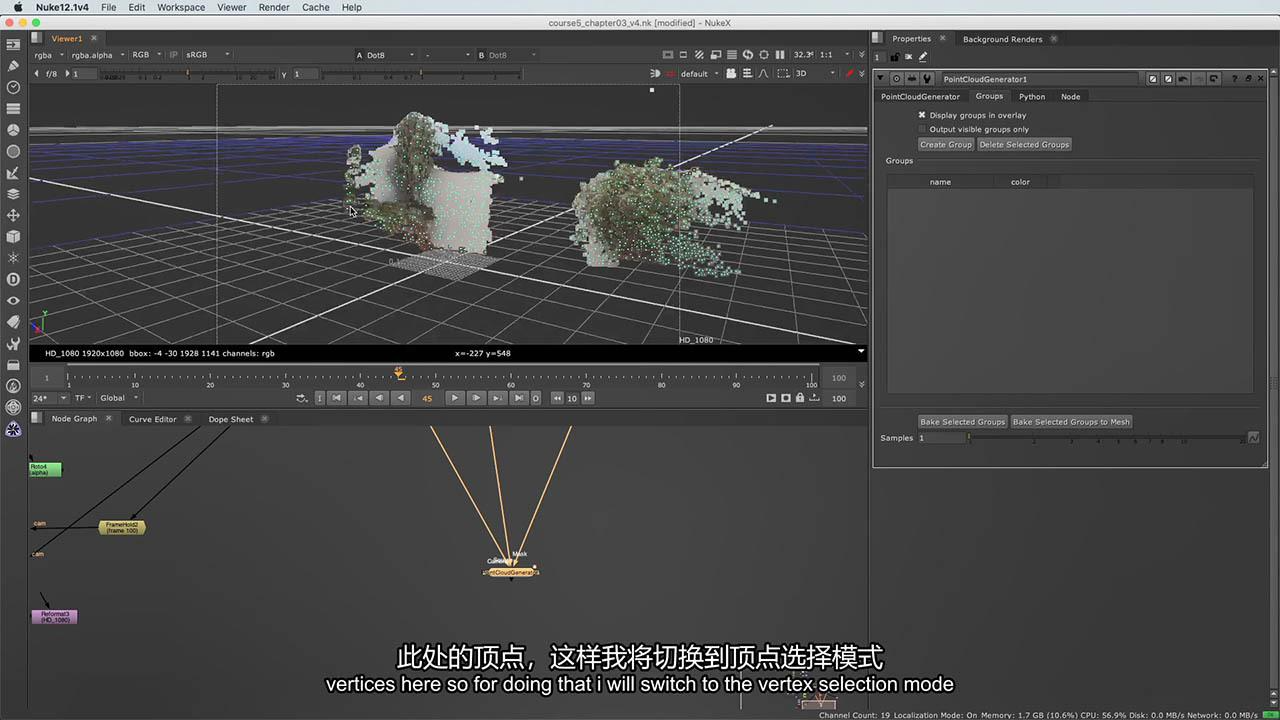The image size is (1280, 720).
Task: Open help for PointCloudGenerator1 via question mark
Action: (1234, 79)
